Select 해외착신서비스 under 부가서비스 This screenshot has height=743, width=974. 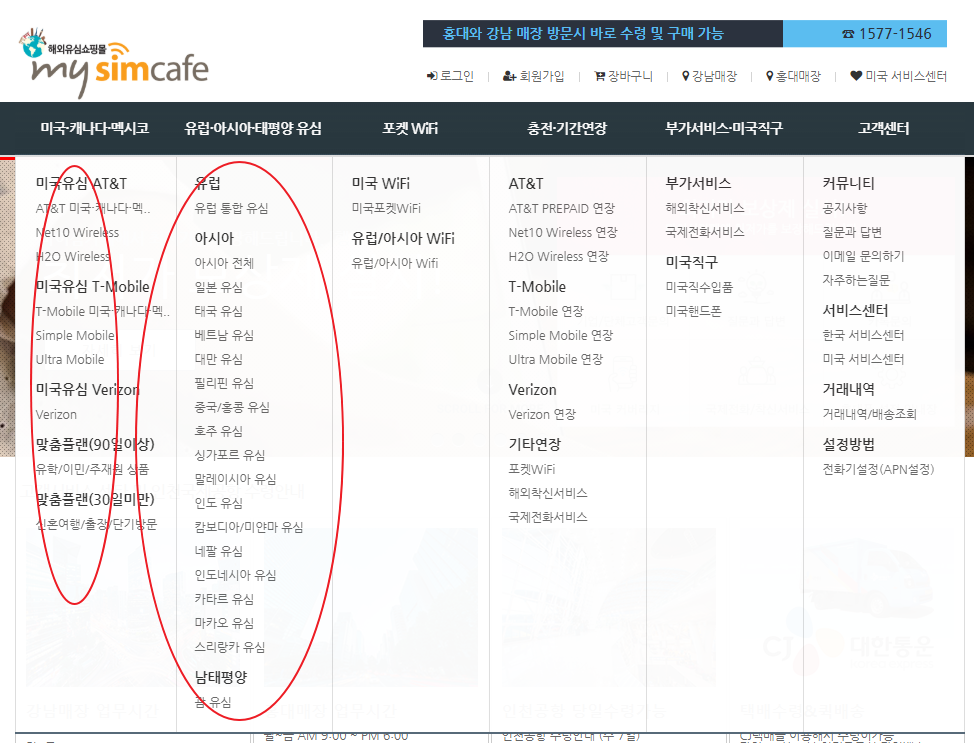coord(705,208)
